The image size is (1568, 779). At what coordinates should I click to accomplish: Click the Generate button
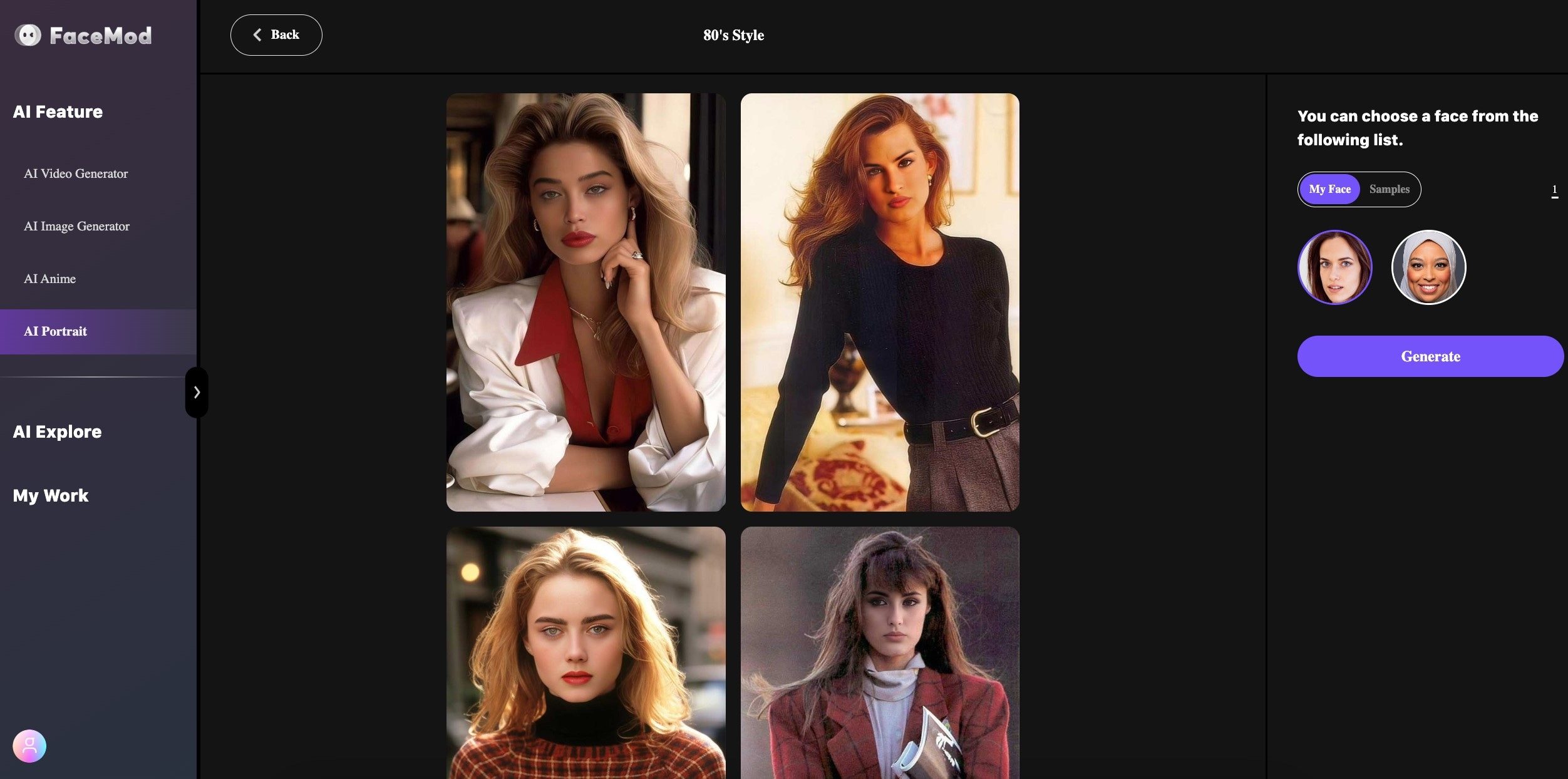pos(1430,355)
